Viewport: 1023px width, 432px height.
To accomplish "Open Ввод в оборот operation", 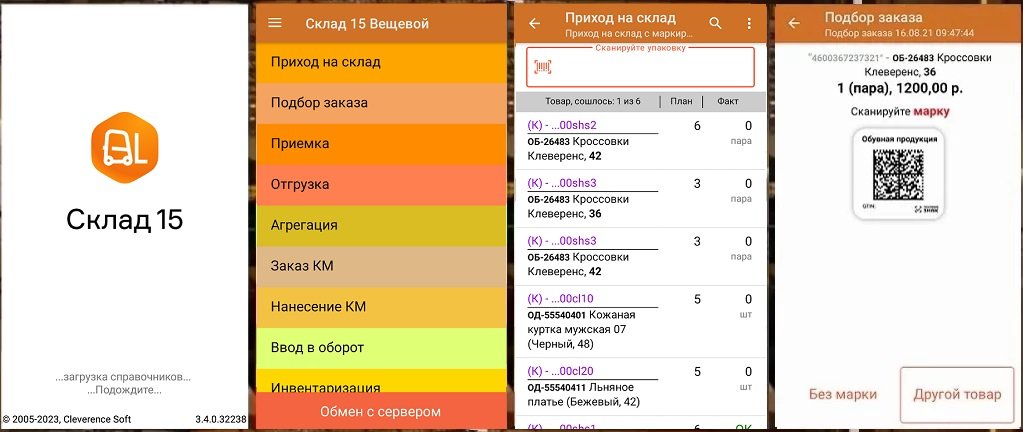I will tap(381, 348).
